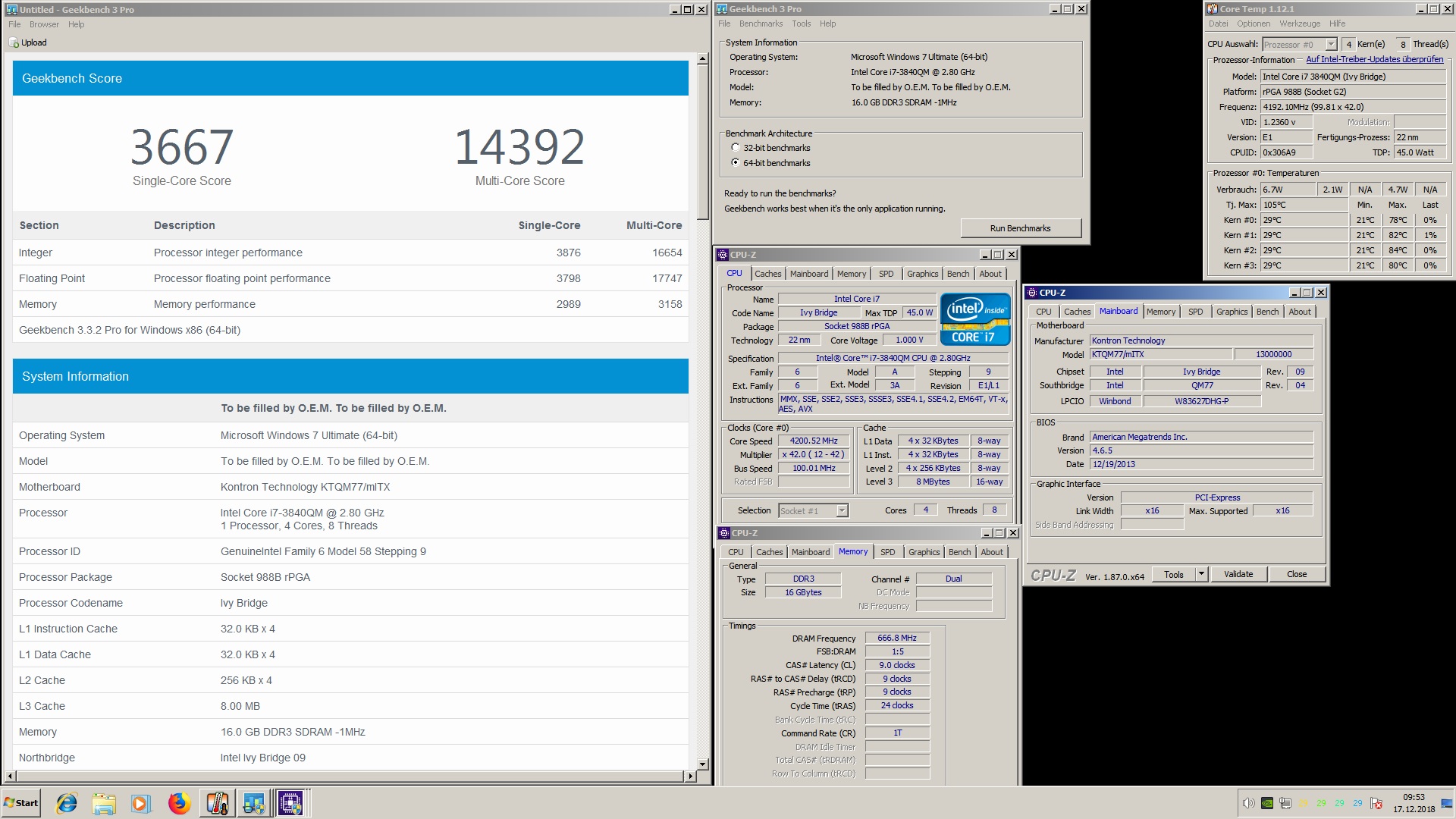The image size is (1456, 819).
Task: Open the Hilfe menu in Core Temp
Action: click(1337, 24)
